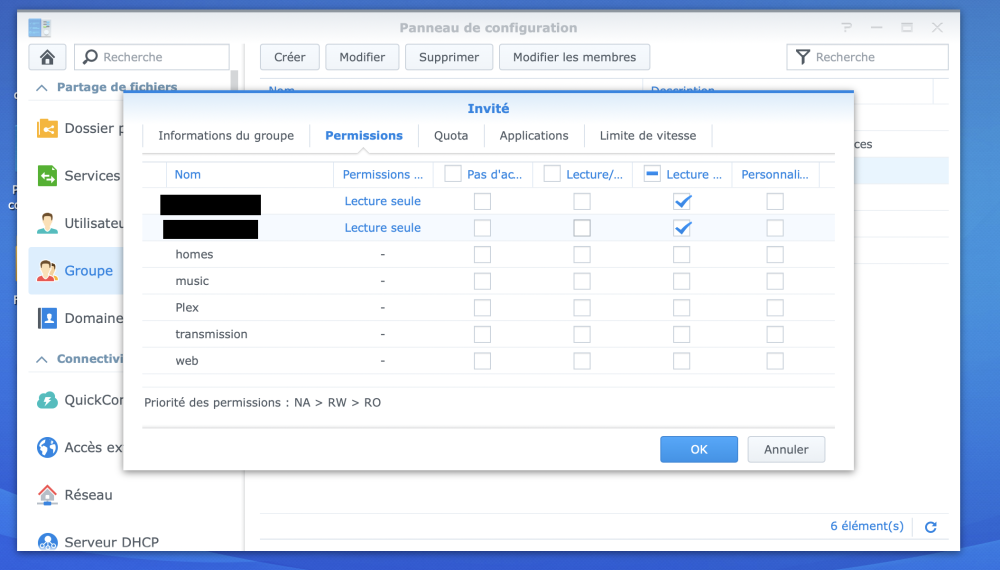Click the refresh icon beside 6 élément(s)
Screen dimensions: 1000x570
(930, 527)
